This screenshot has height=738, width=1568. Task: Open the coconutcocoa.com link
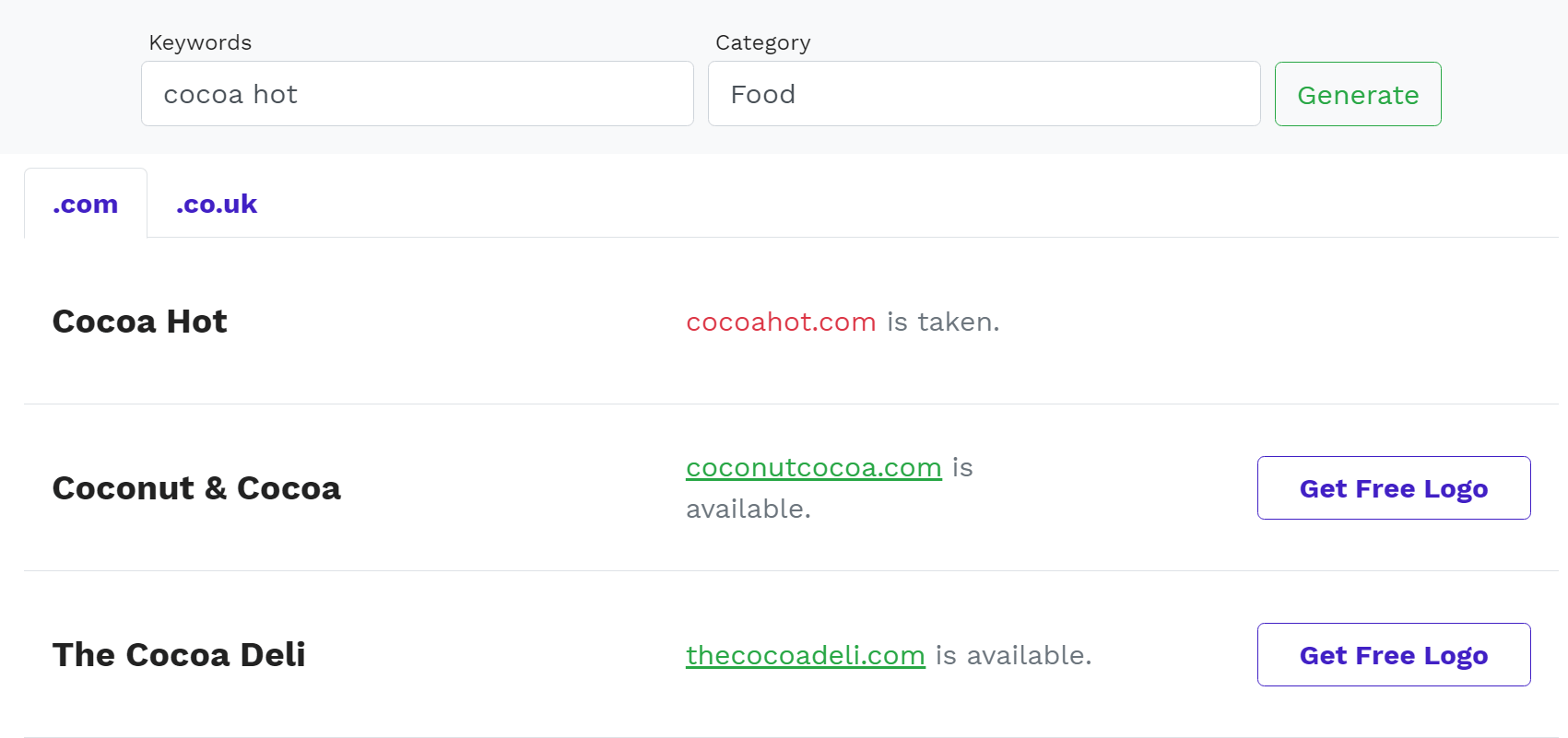(814, 467)
